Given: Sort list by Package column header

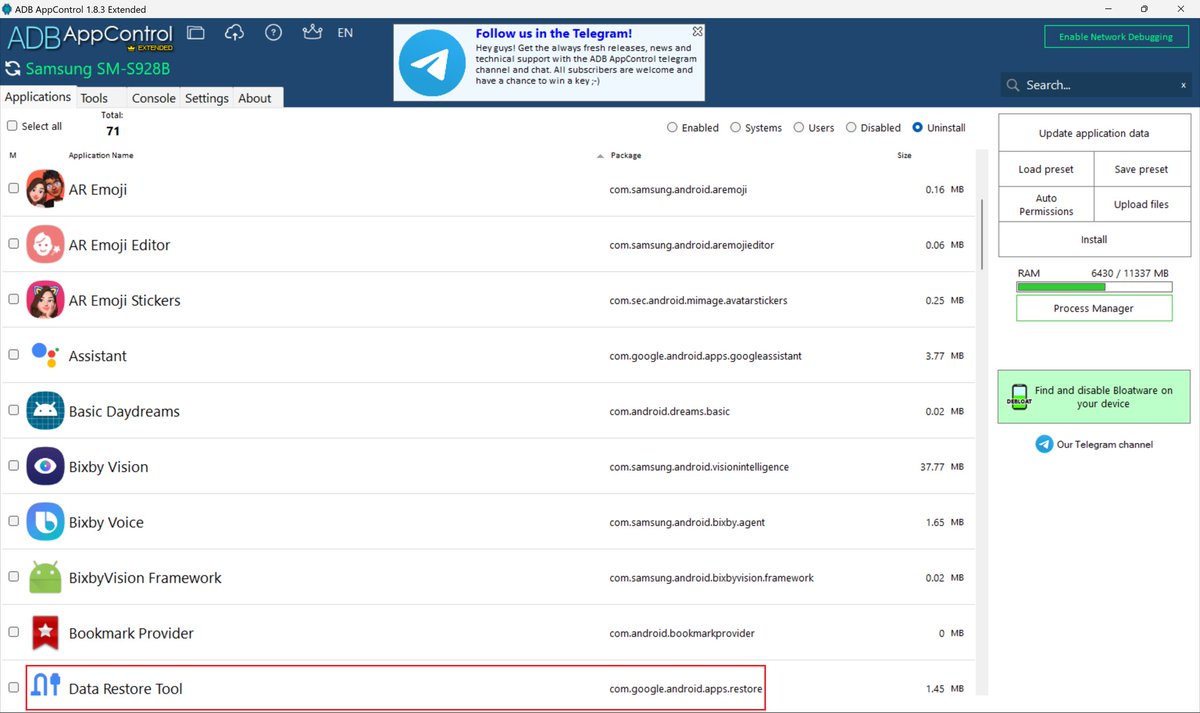Looking at the screenshot, I should pos(626,155).
